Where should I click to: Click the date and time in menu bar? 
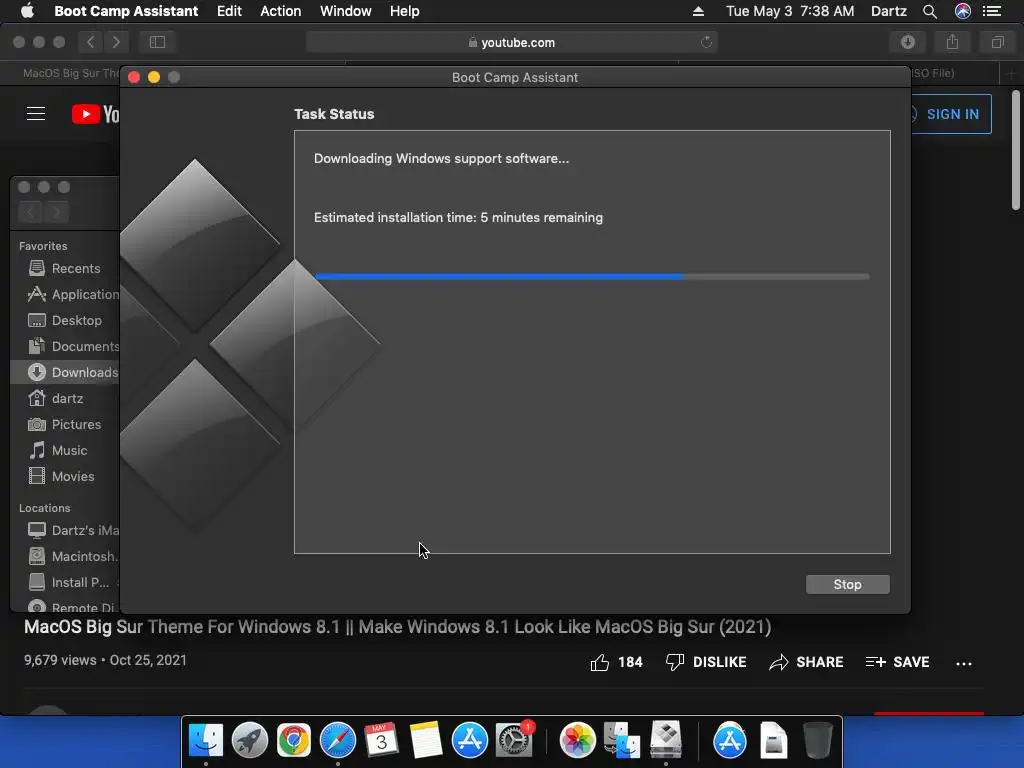point(790,11)
